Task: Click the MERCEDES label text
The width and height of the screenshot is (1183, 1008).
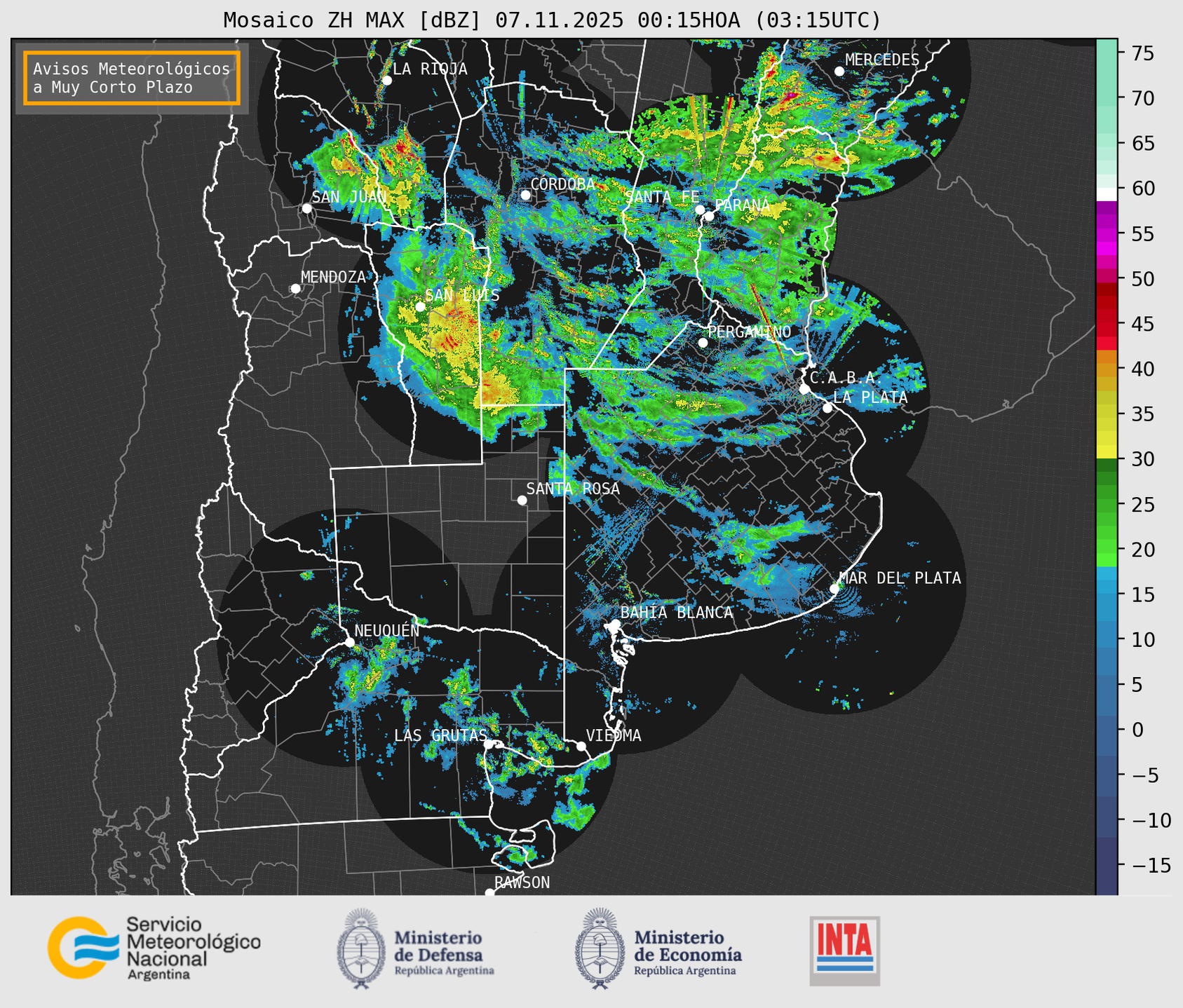Action: click(882, 60)
